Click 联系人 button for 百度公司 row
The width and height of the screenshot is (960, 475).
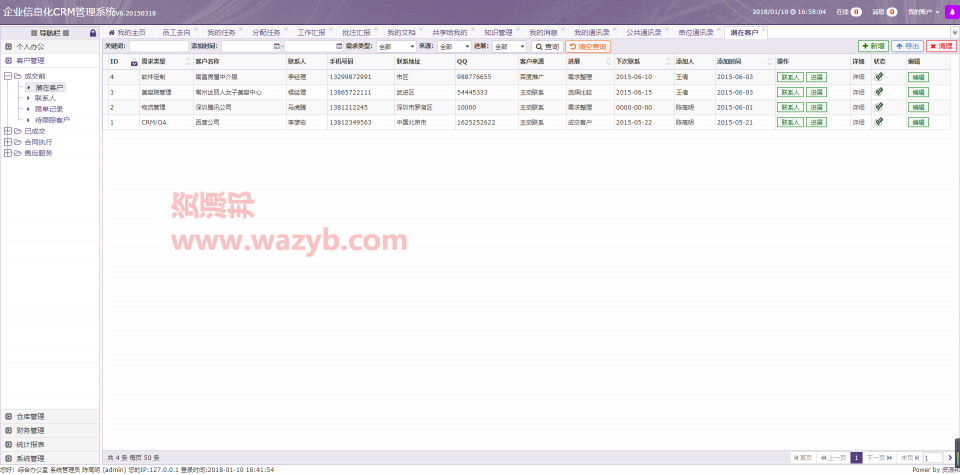click(790, 122)
